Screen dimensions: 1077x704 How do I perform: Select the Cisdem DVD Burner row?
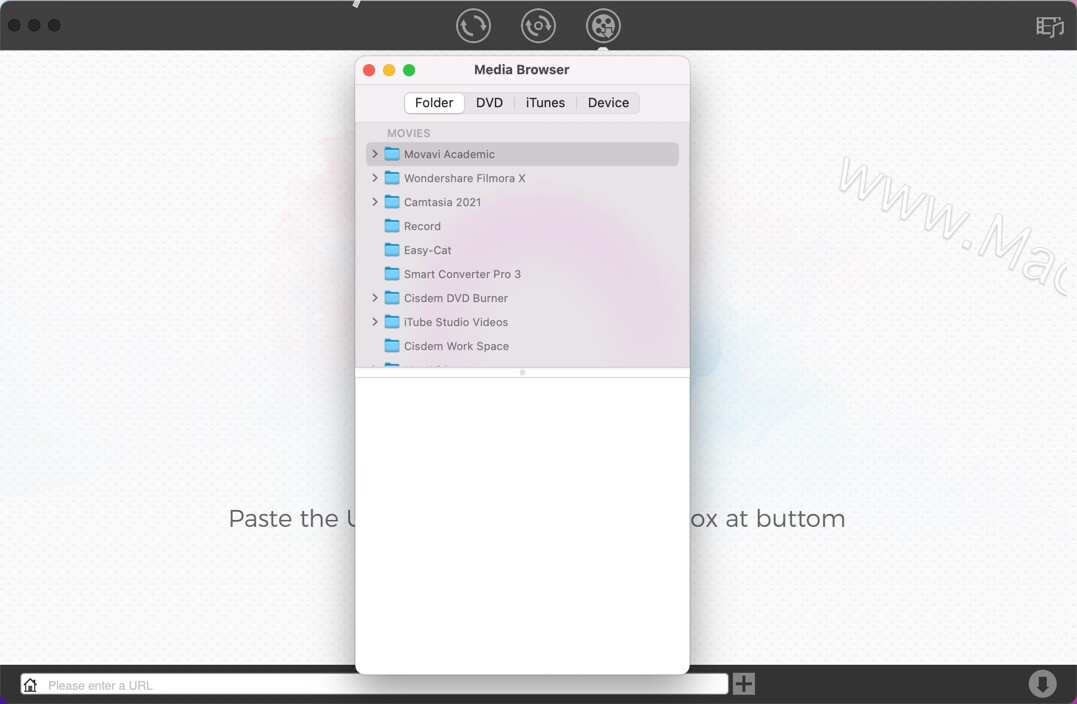[x=522, y=298]
